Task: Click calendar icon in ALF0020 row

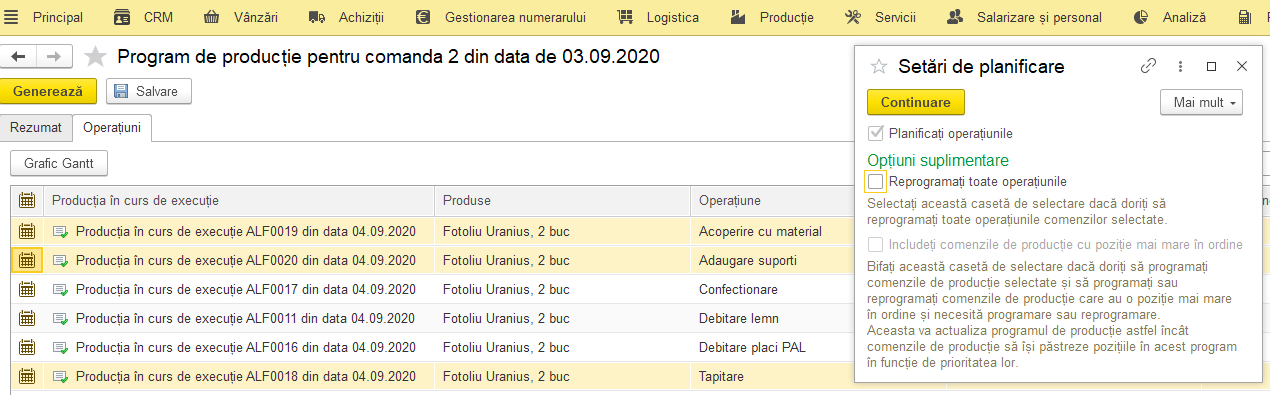Action: 27,260
